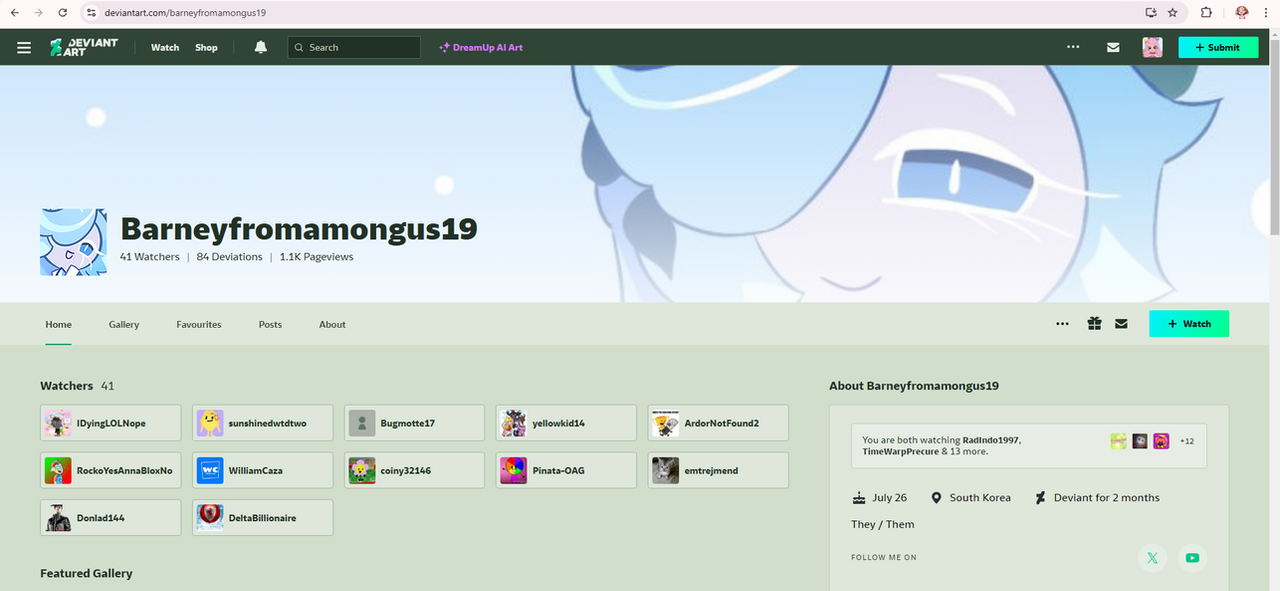Open your account avatar menu

[x=1152, y=47]
